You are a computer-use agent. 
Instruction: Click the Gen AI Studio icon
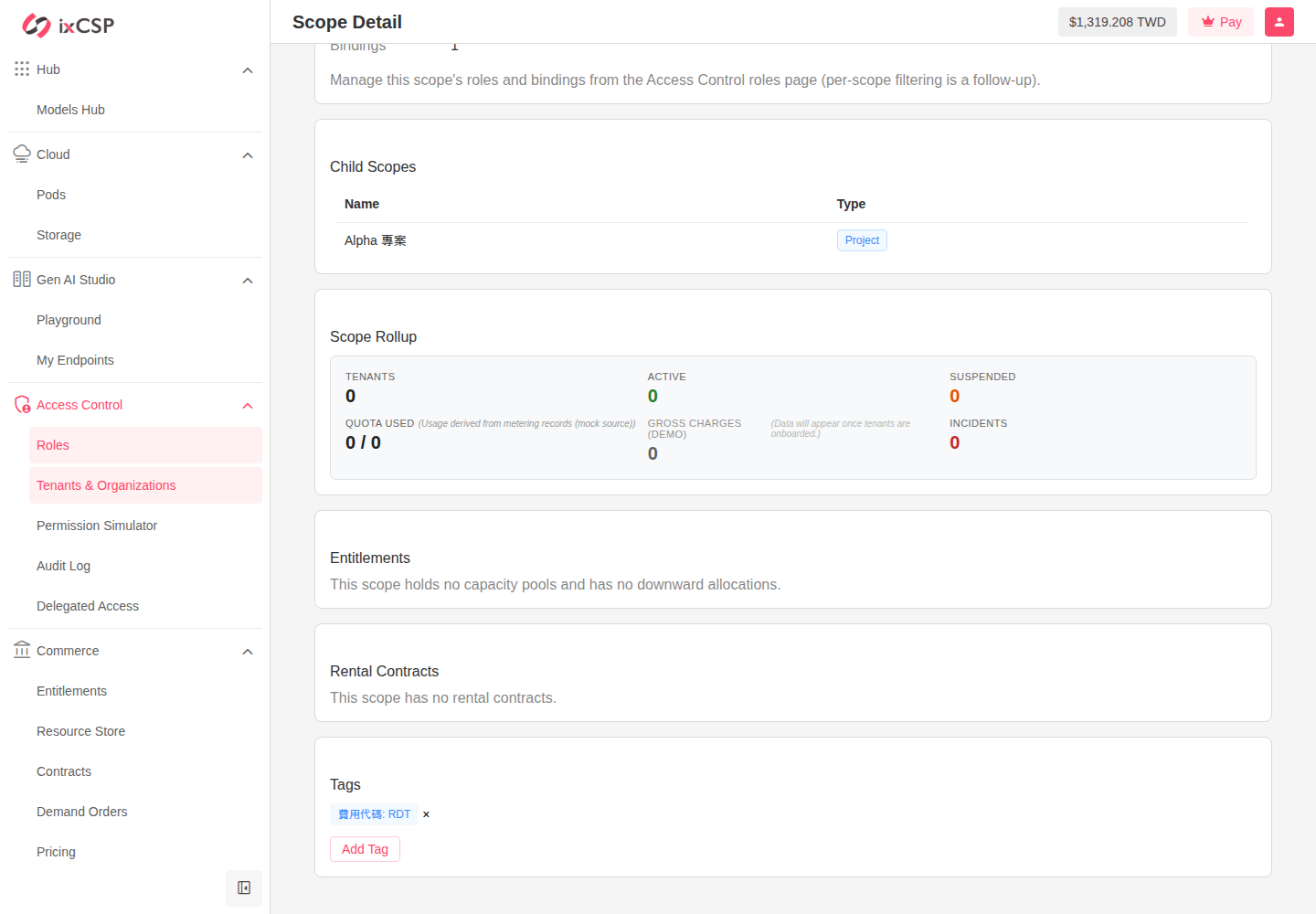22,279
